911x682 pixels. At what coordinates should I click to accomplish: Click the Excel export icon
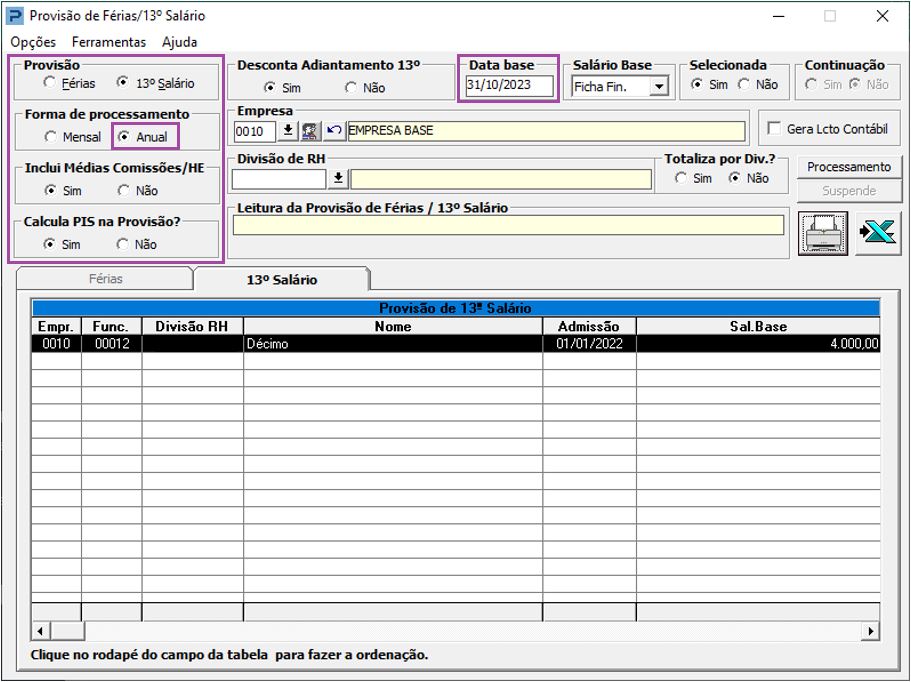click(x=877, y=233)
